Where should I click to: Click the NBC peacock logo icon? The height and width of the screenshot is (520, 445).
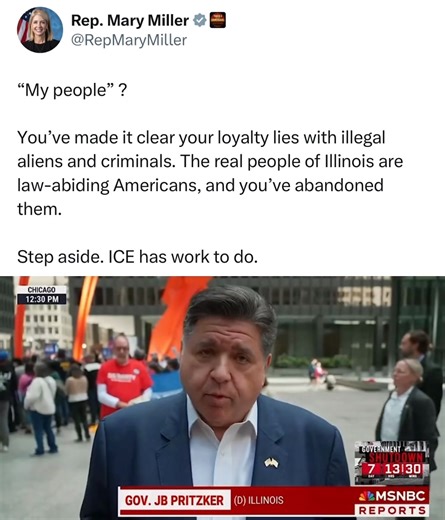click(x=367, y=496)
